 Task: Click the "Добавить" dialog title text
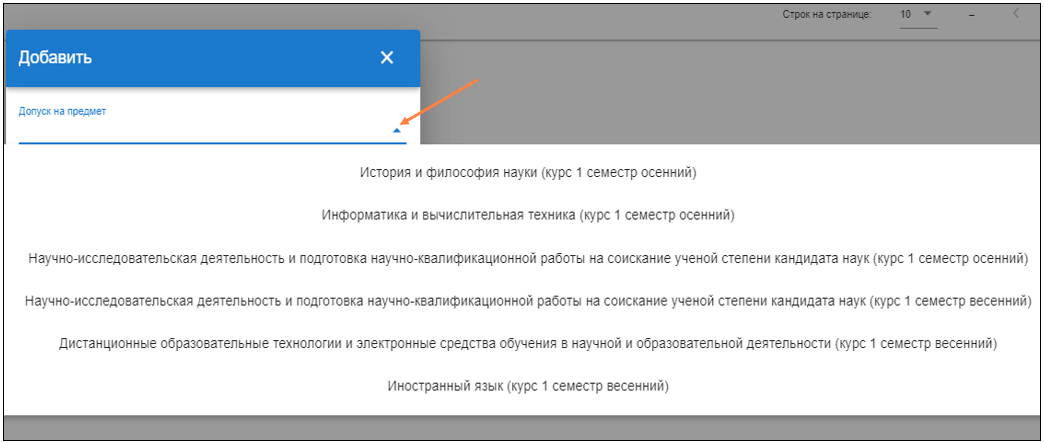pos(56,58)
